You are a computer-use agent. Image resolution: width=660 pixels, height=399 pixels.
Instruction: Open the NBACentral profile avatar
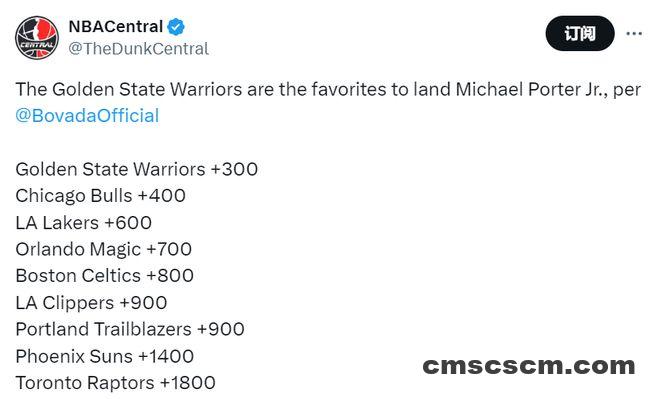pyautogui.click(x=37, y=37)
